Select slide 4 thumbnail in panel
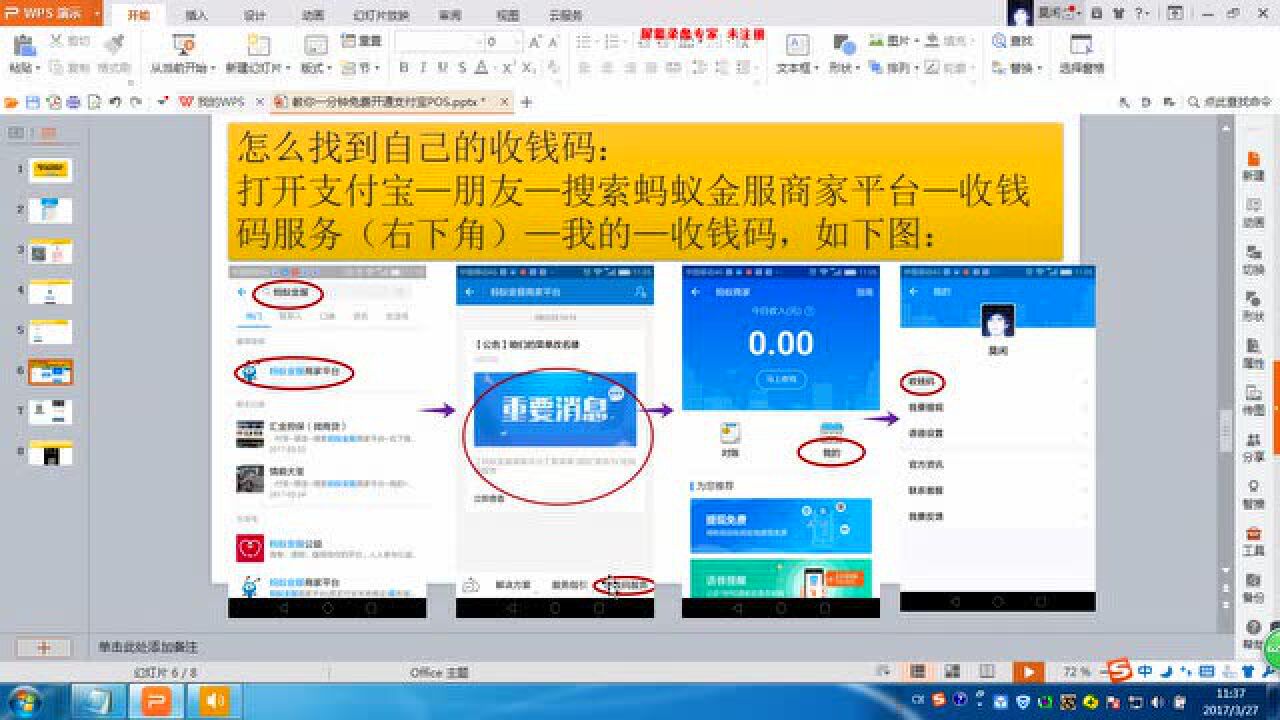The width and height of the screenshot is (1280, 720). (50, 291)
